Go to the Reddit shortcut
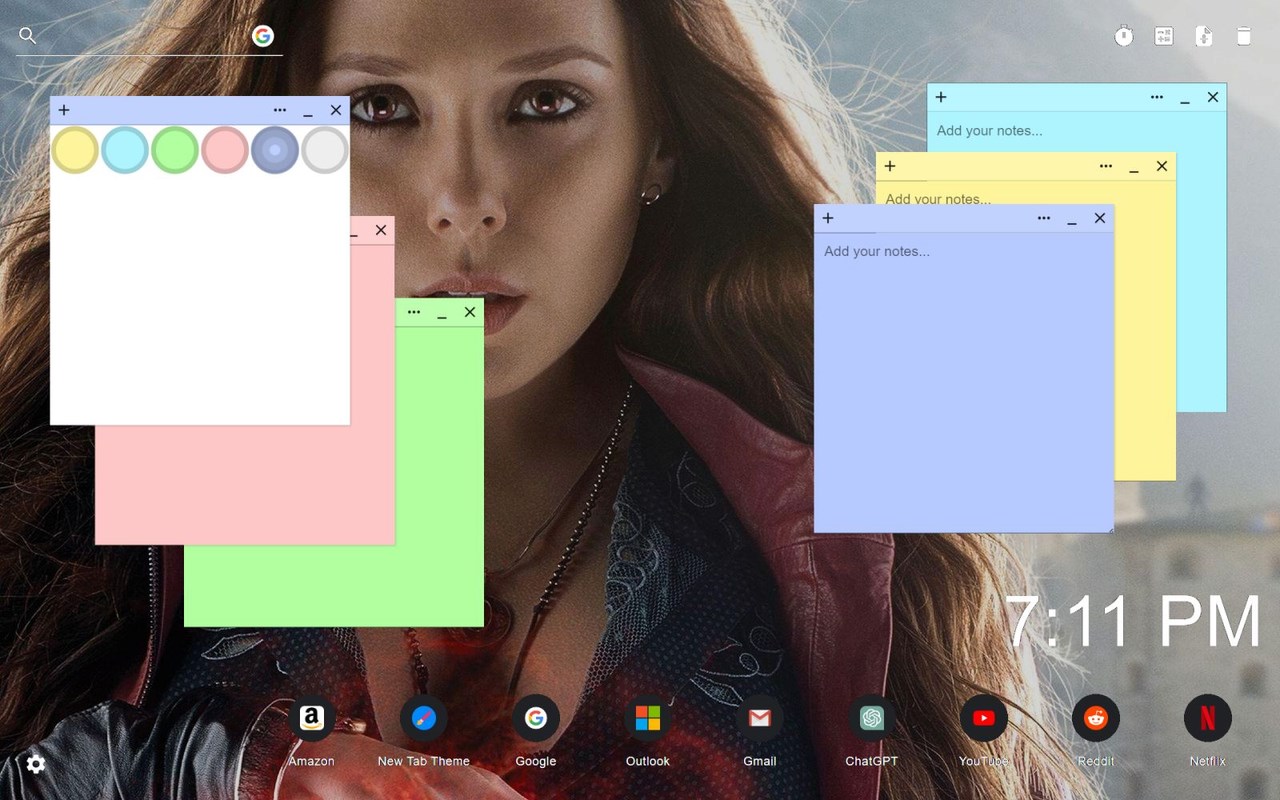The height and width of the screenshot is (800, 1280). tap(1096, 718)
